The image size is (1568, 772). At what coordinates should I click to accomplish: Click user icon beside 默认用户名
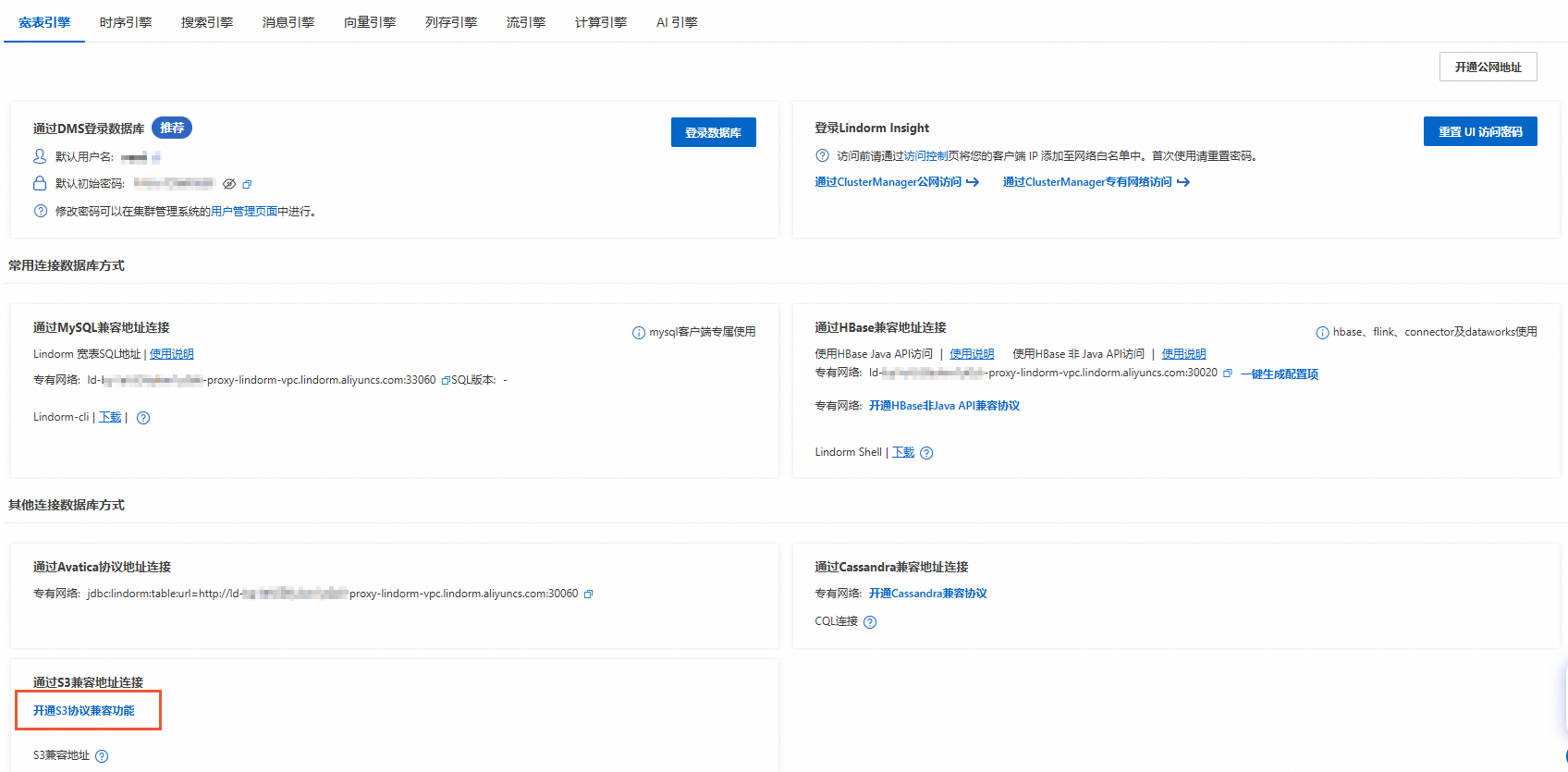tap(40, 156)
